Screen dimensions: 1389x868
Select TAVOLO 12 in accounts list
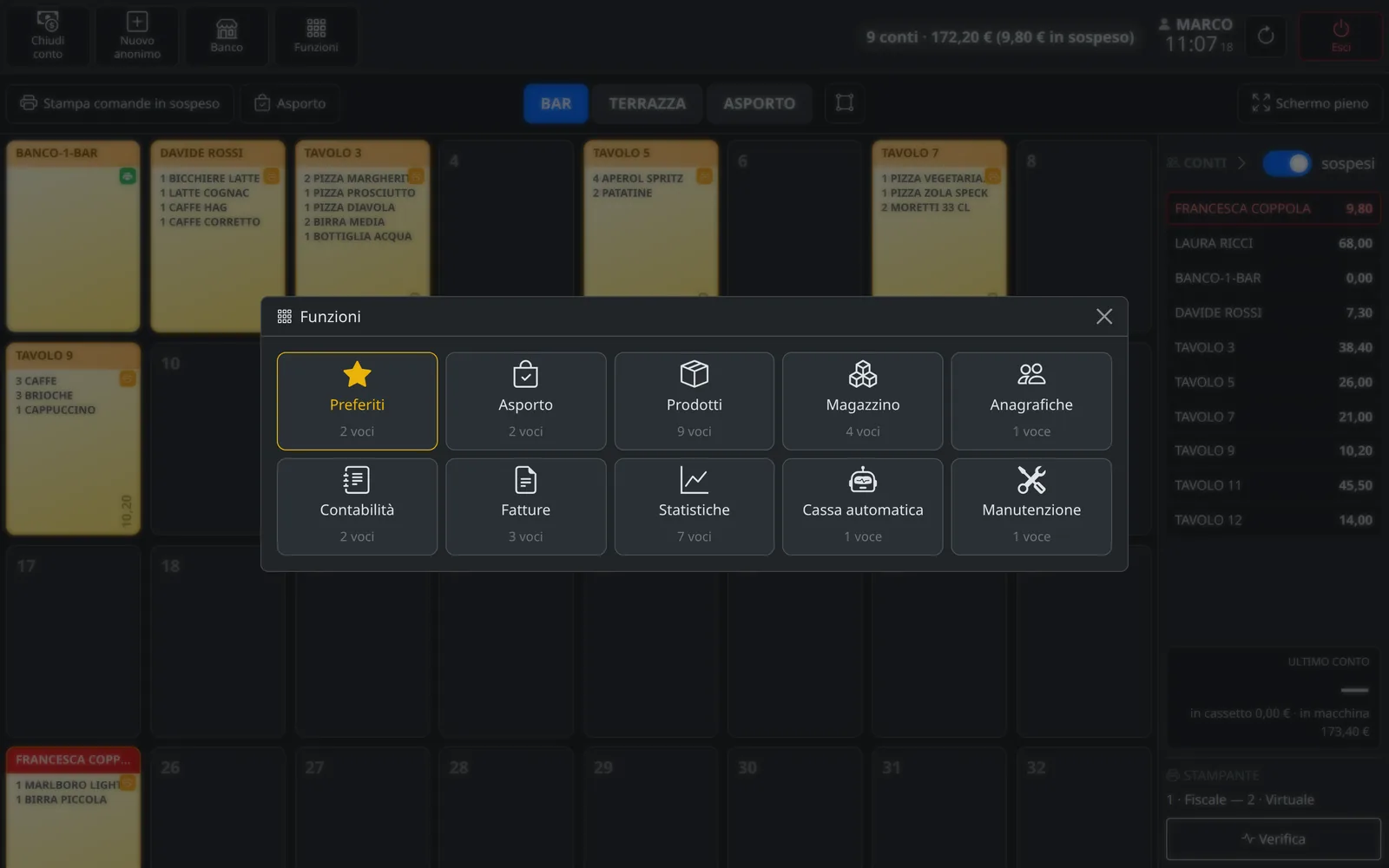(1273, 520)
